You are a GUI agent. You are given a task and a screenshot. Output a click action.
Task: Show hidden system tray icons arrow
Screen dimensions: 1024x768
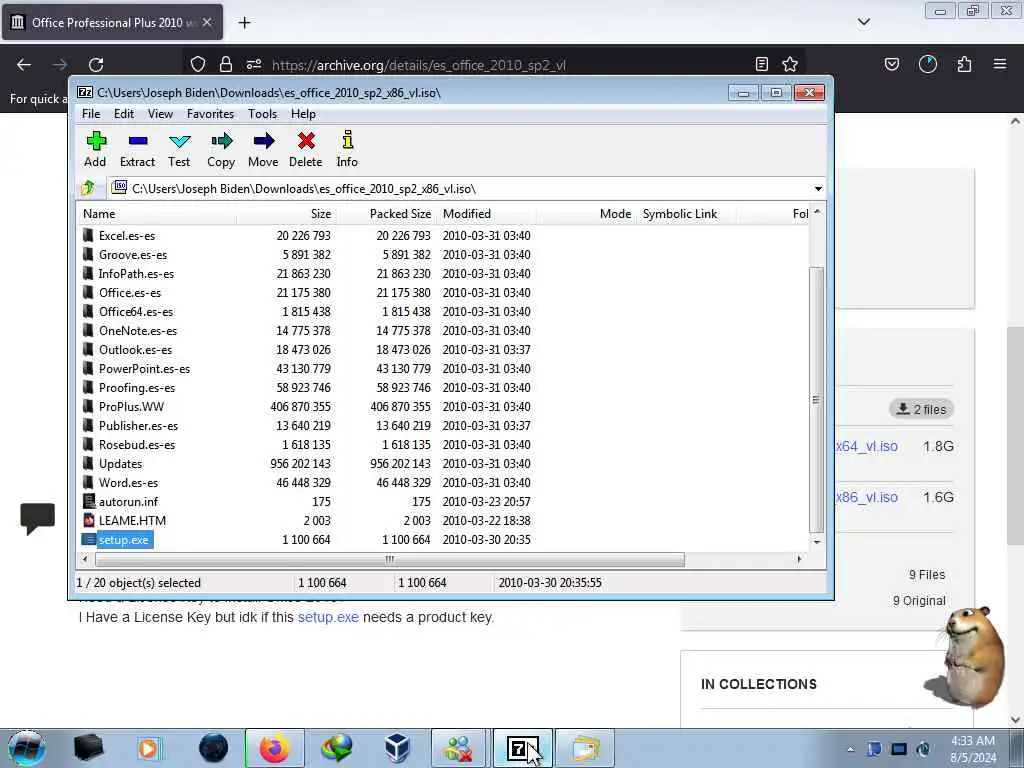coord(850,749)
